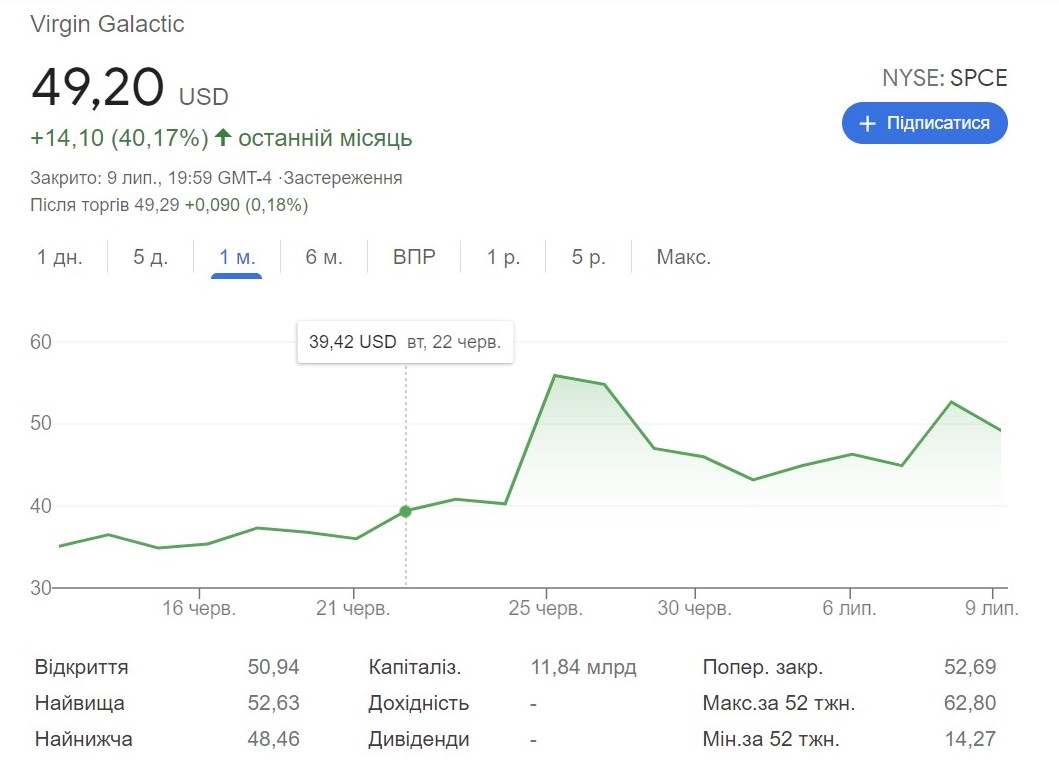Viewport: 1059px width, 774px height.
Task: Click the Дивіденди label
Action: [x=419, y=739]
